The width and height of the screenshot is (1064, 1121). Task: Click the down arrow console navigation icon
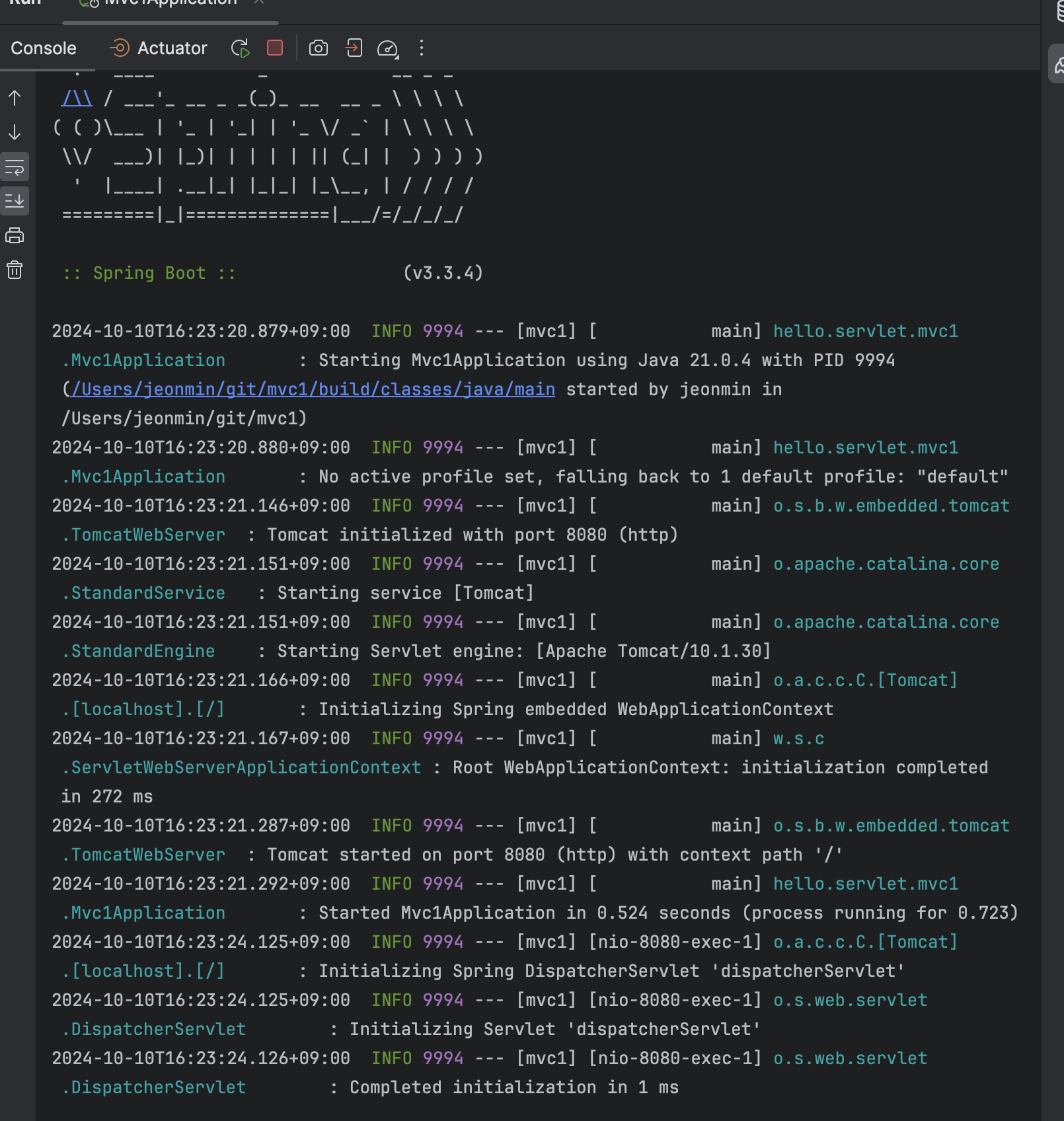[15, 132]
